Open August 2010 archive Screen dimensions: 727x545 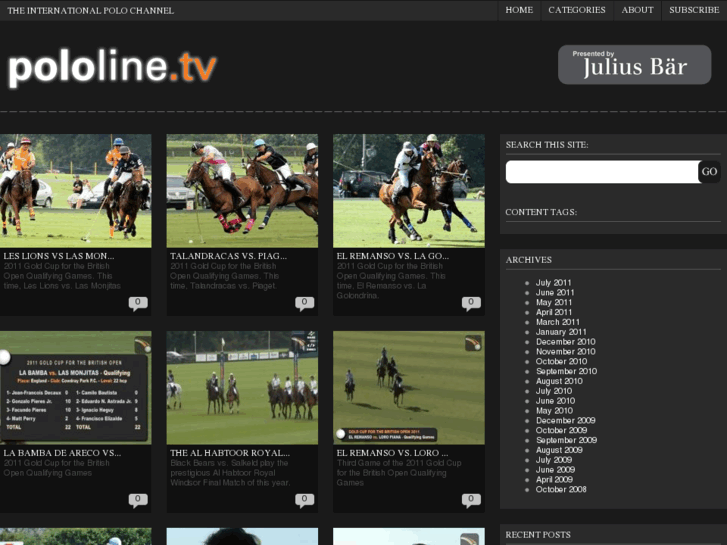559,381
